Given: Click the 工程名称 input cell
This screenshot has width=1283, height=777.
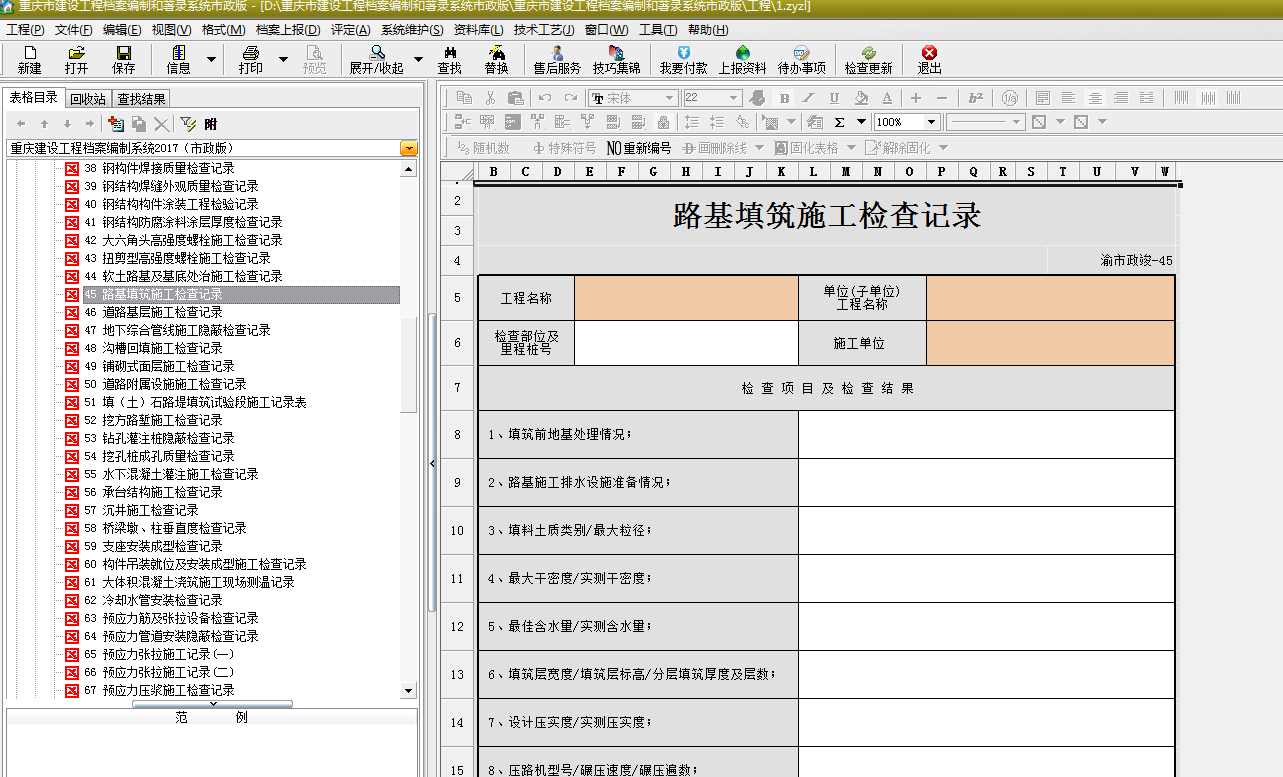Looking at the screenshot, I should pos(686,298).
